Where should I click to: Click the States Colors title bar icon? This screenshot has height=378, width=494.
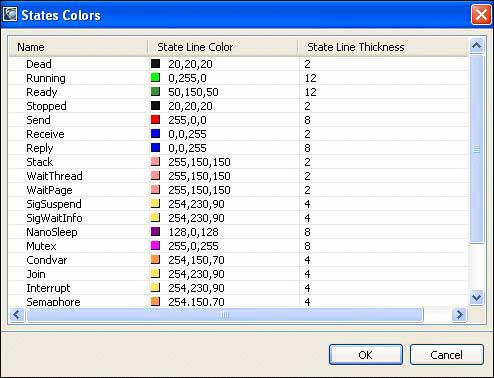coord(10,14)
